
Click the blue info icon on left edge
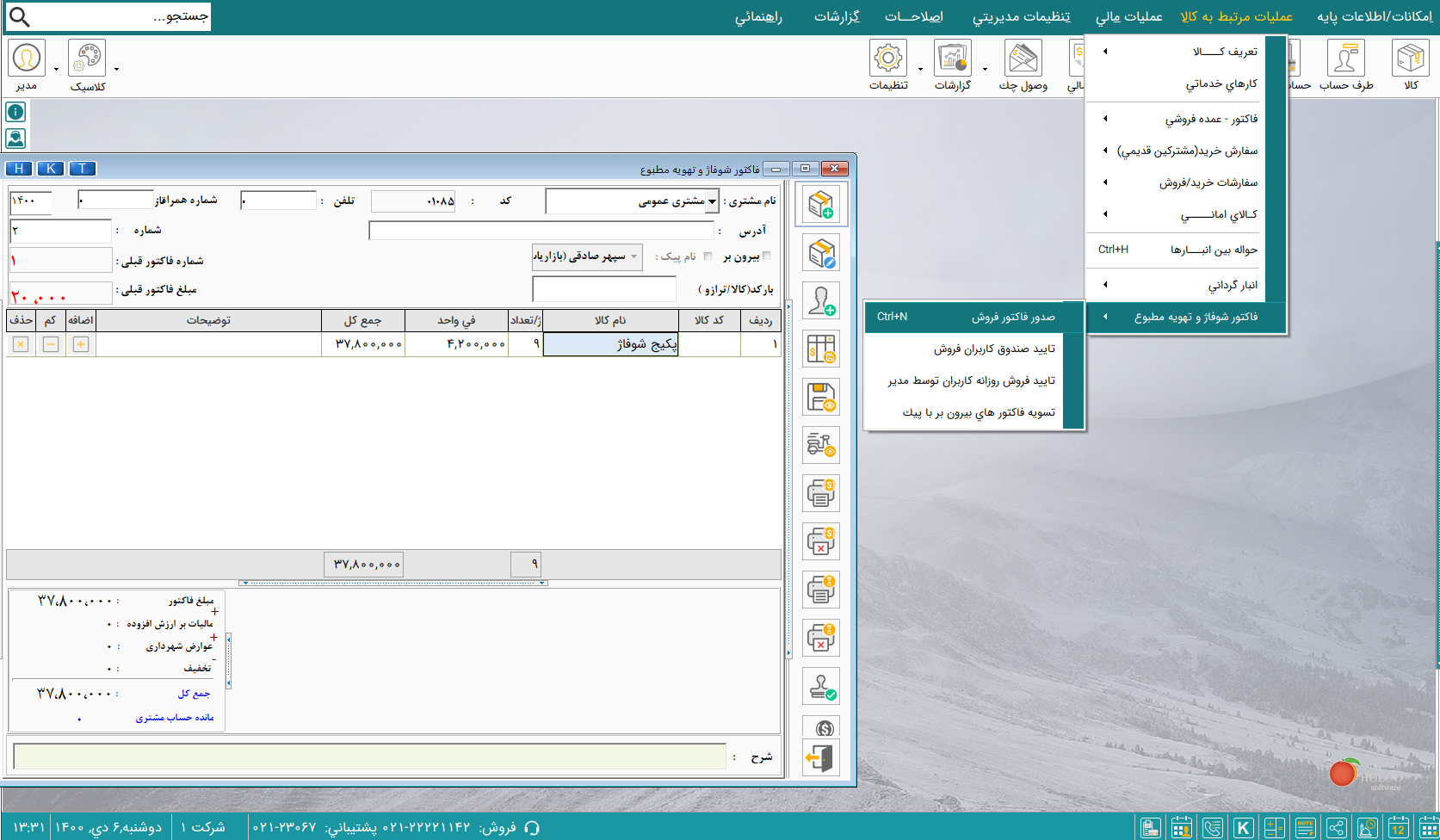point(15,112)
